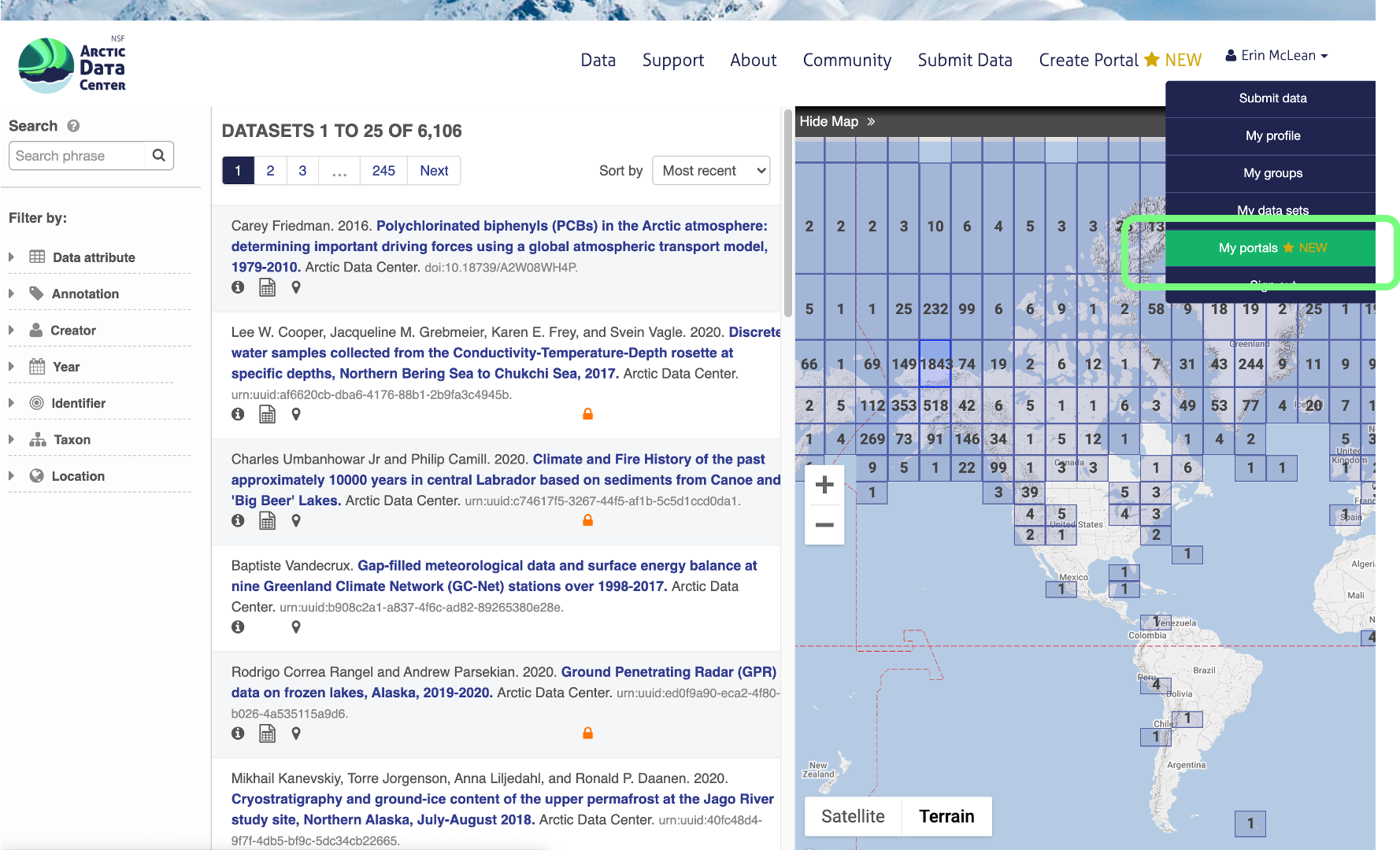The image size is (1400, 850).
Task: Click the data table icon under Lee Cooper dataset
Action: [268, 414]
